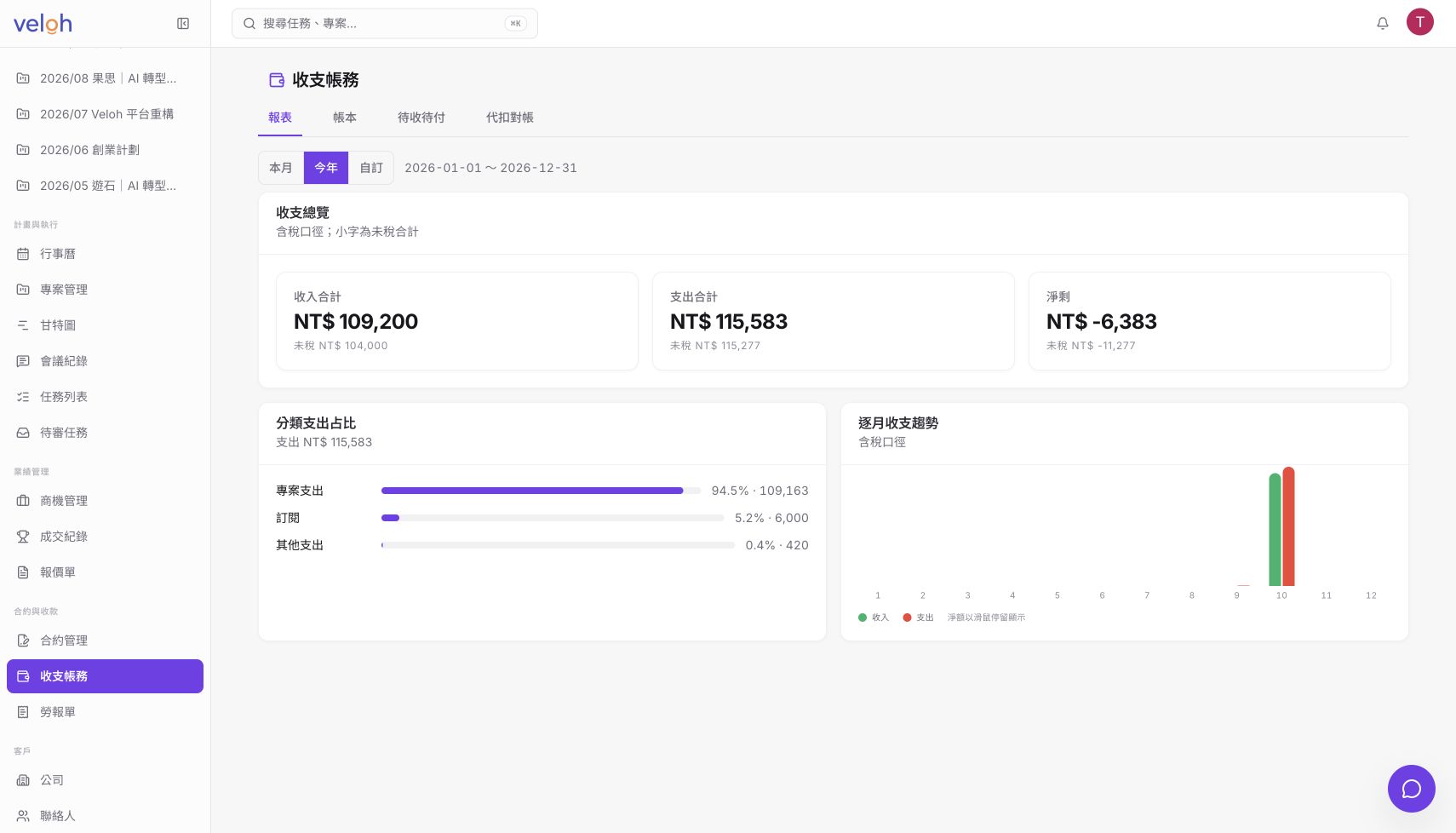Click the 專案支出 progress bar

pos(541,491)
